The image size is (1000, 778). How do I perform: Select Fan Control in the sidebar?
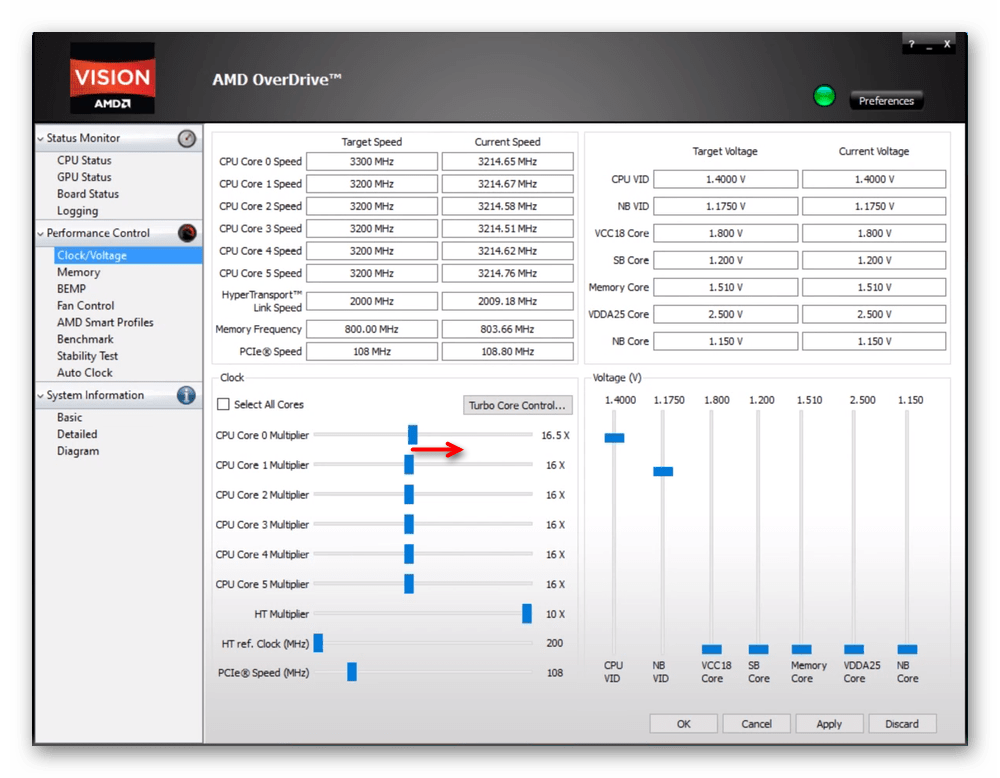pyautogui.click(x=85, y=306)
